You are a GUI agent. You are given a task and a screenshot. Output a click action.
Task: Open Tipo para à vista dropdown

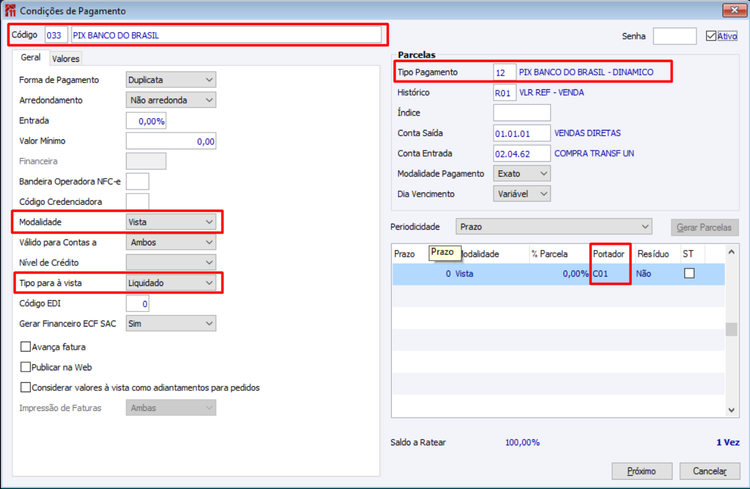tap(171, 283)
